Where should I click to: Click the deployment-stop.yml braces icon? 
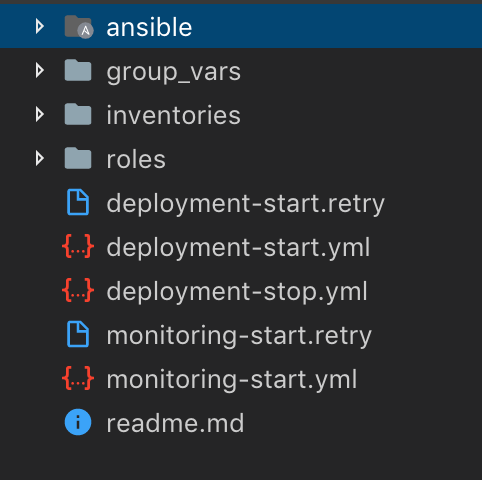(x=78, y=291)
